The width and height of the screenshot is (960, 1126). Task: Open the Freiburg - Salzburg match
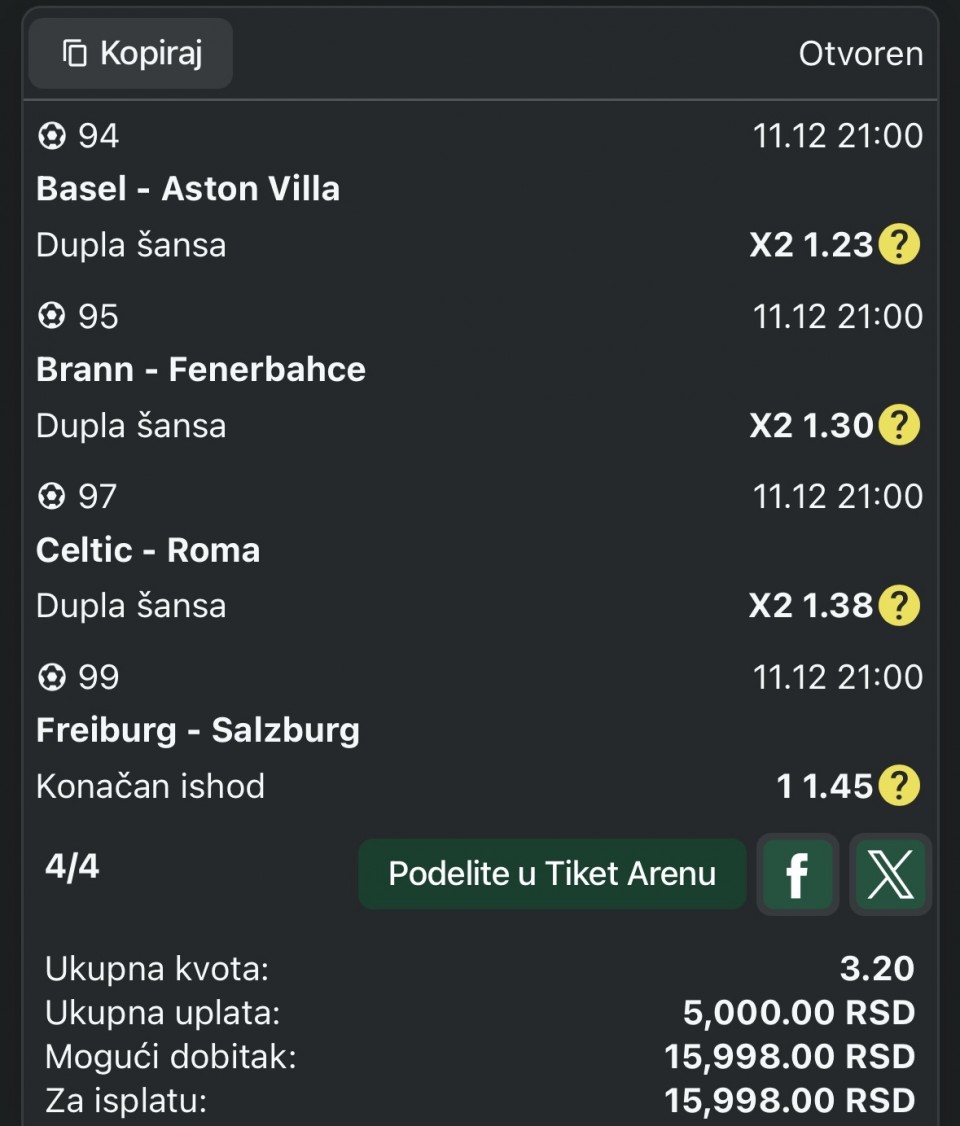coord(198,730)
